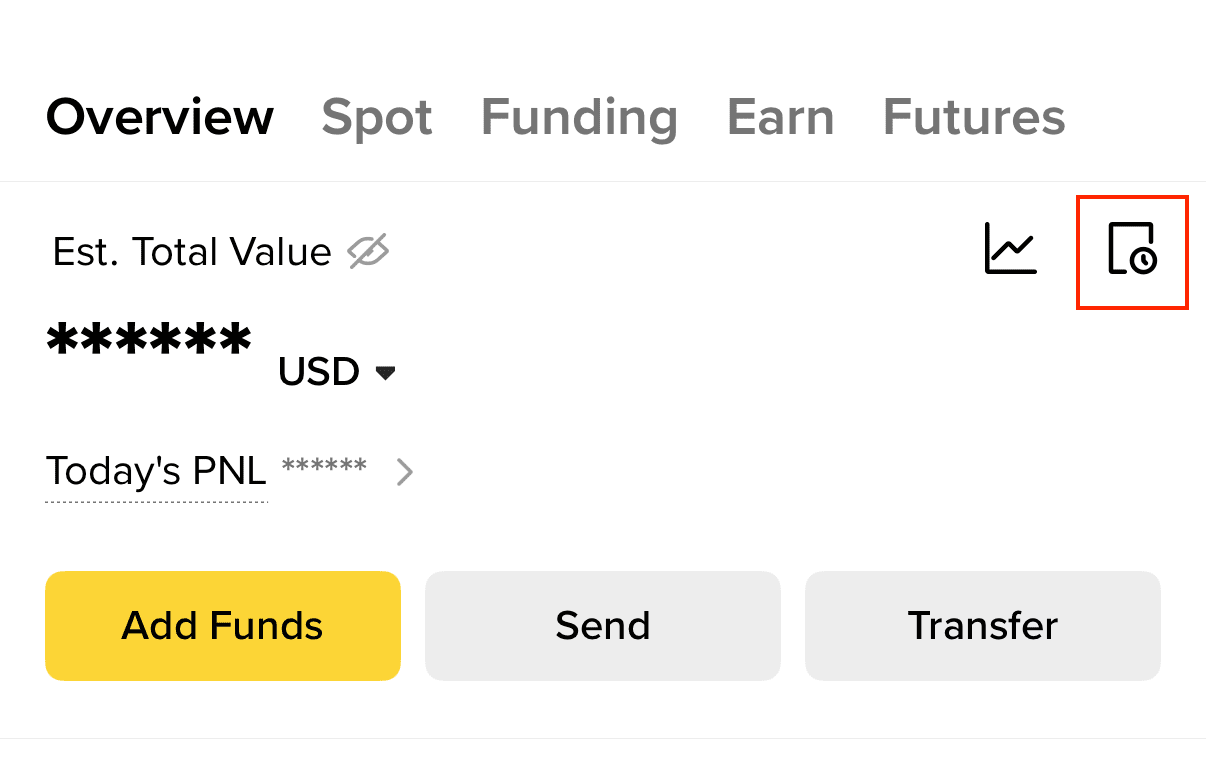
Task: Click the Est. Total Value label
Action: click(x=192, y=252)
